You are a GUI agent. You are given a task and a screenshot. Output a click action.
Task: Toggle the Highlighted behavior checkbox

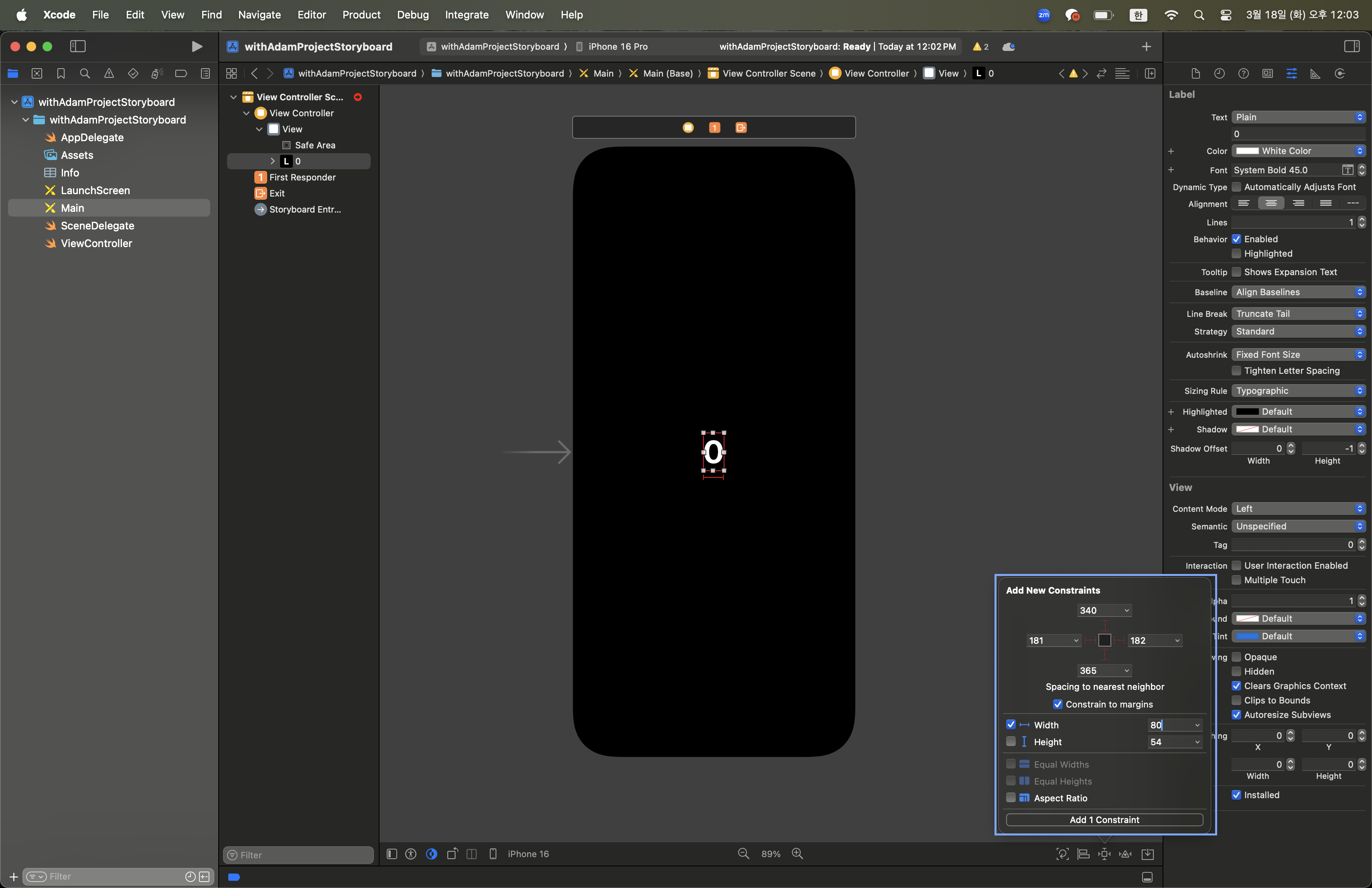pos(1236,253)
